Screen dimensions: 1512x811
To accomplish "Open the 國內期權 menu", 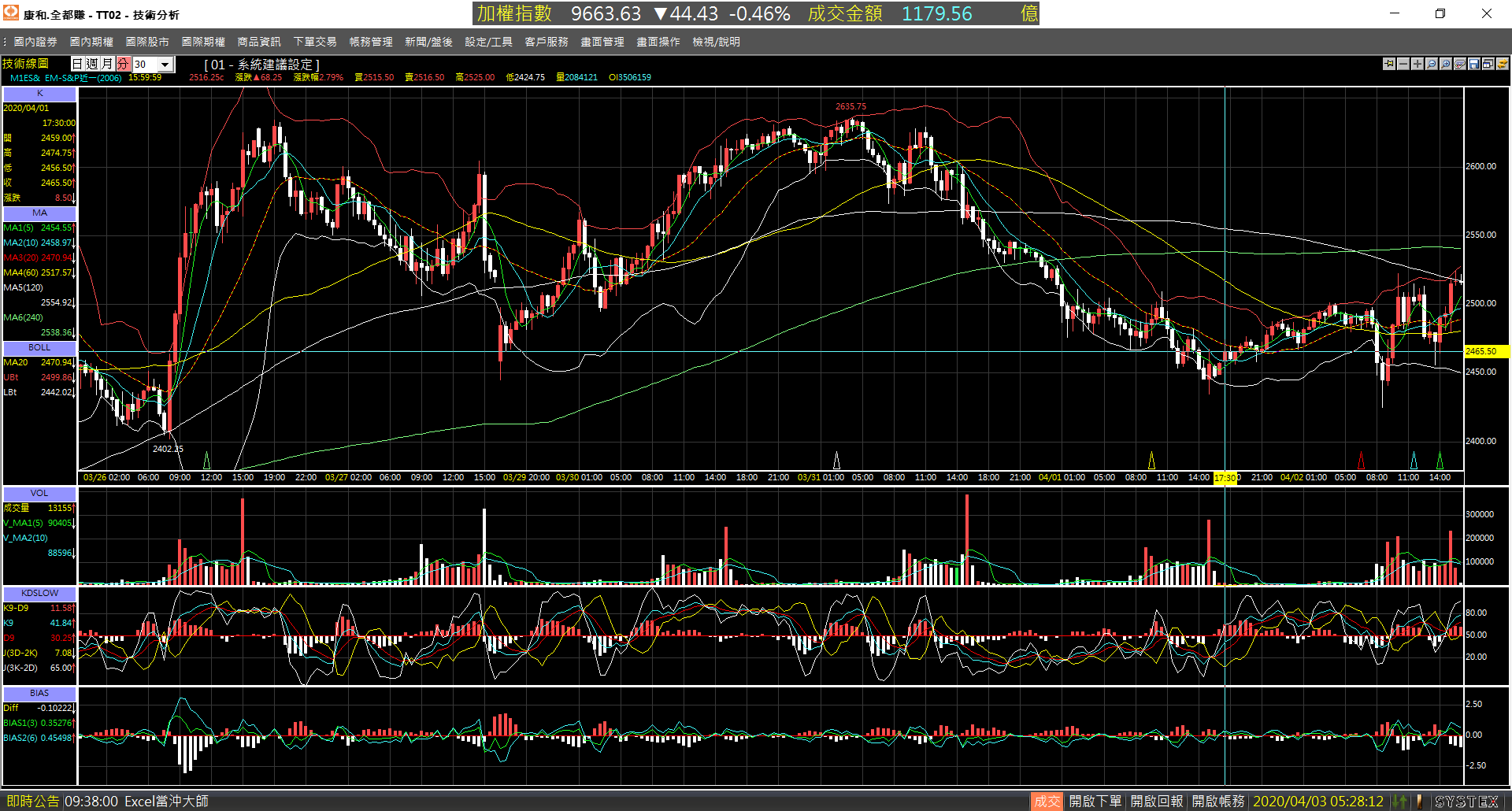I will point(91,42).
